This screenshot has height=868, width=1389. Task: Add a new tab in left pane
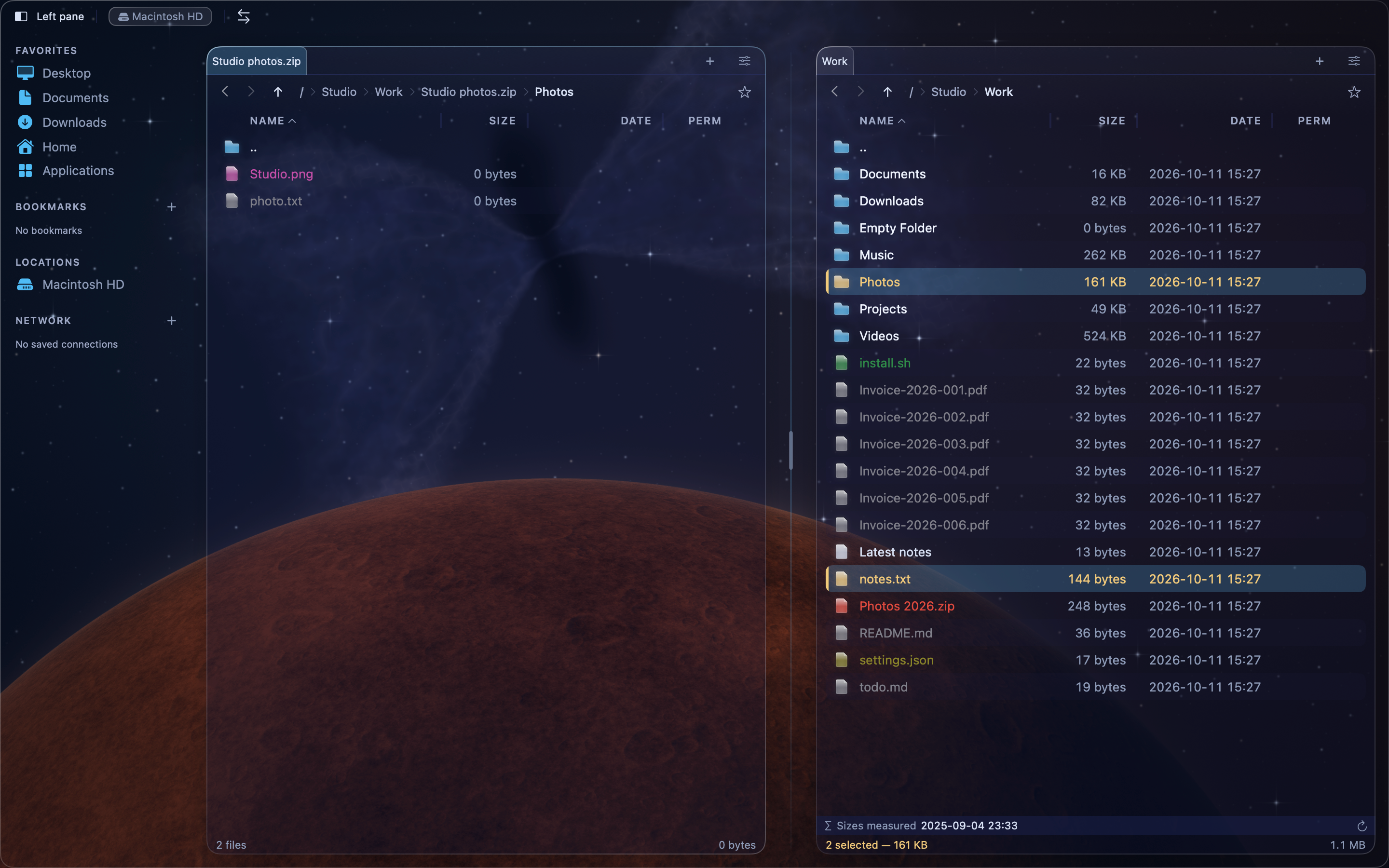[710, 61]
